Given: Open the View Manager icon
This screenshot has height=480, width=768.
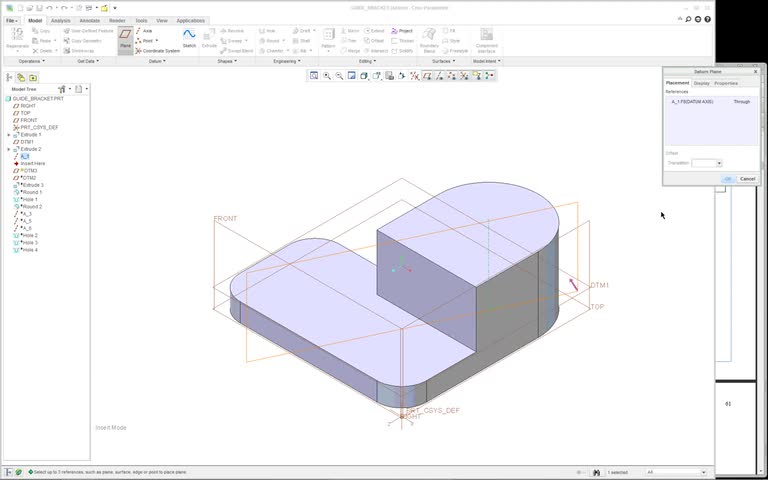Looking at the screenshot, I should (x=389, y=75).
